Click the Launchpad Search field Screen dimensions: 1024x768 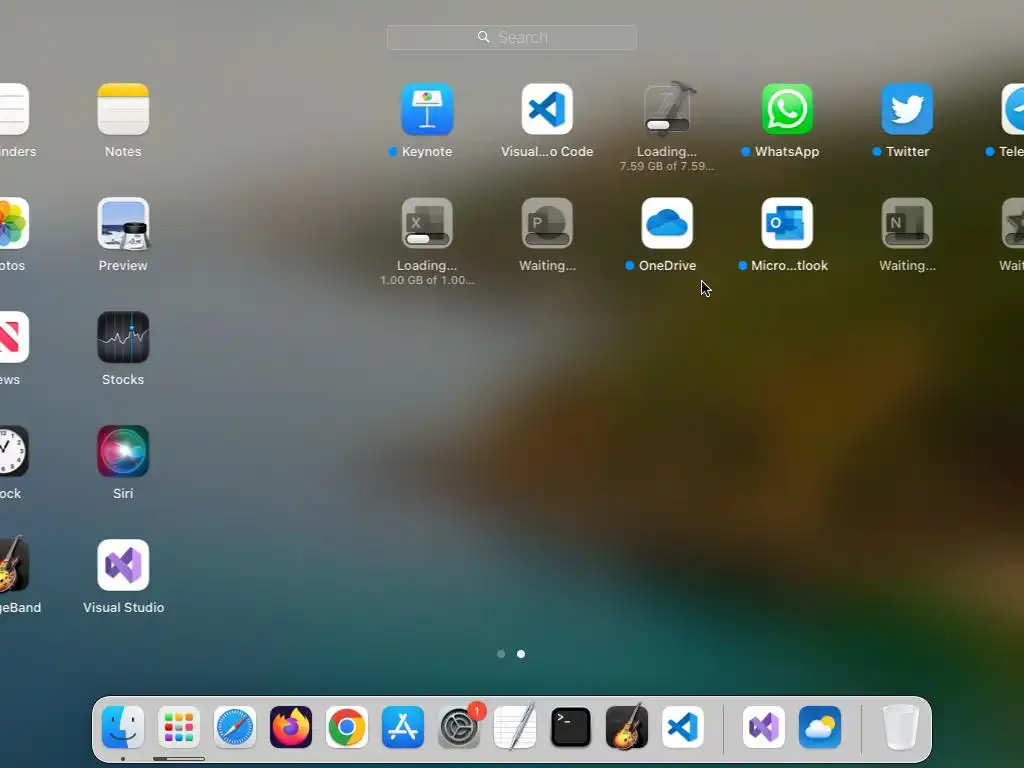pos(512,37)
